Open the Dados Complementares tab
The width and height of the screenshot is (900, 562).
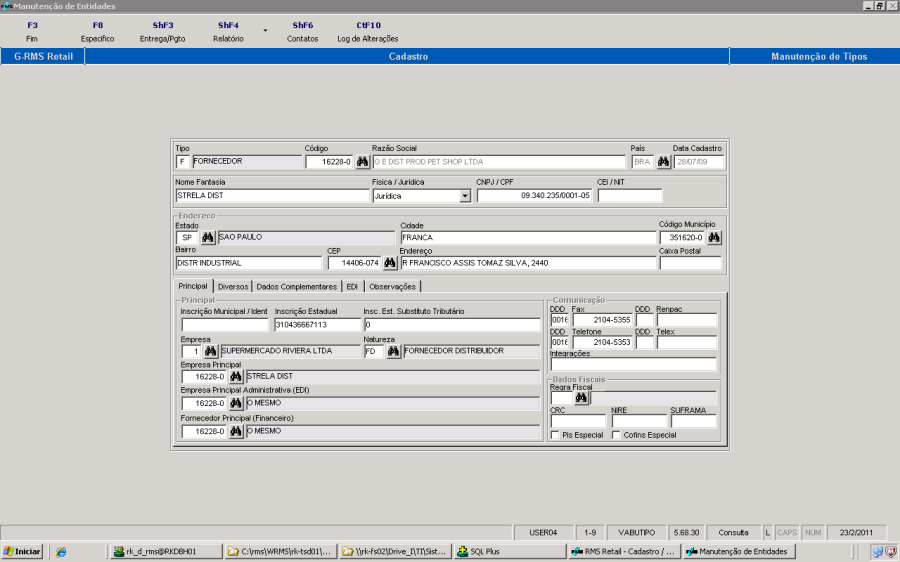point(296,287)
